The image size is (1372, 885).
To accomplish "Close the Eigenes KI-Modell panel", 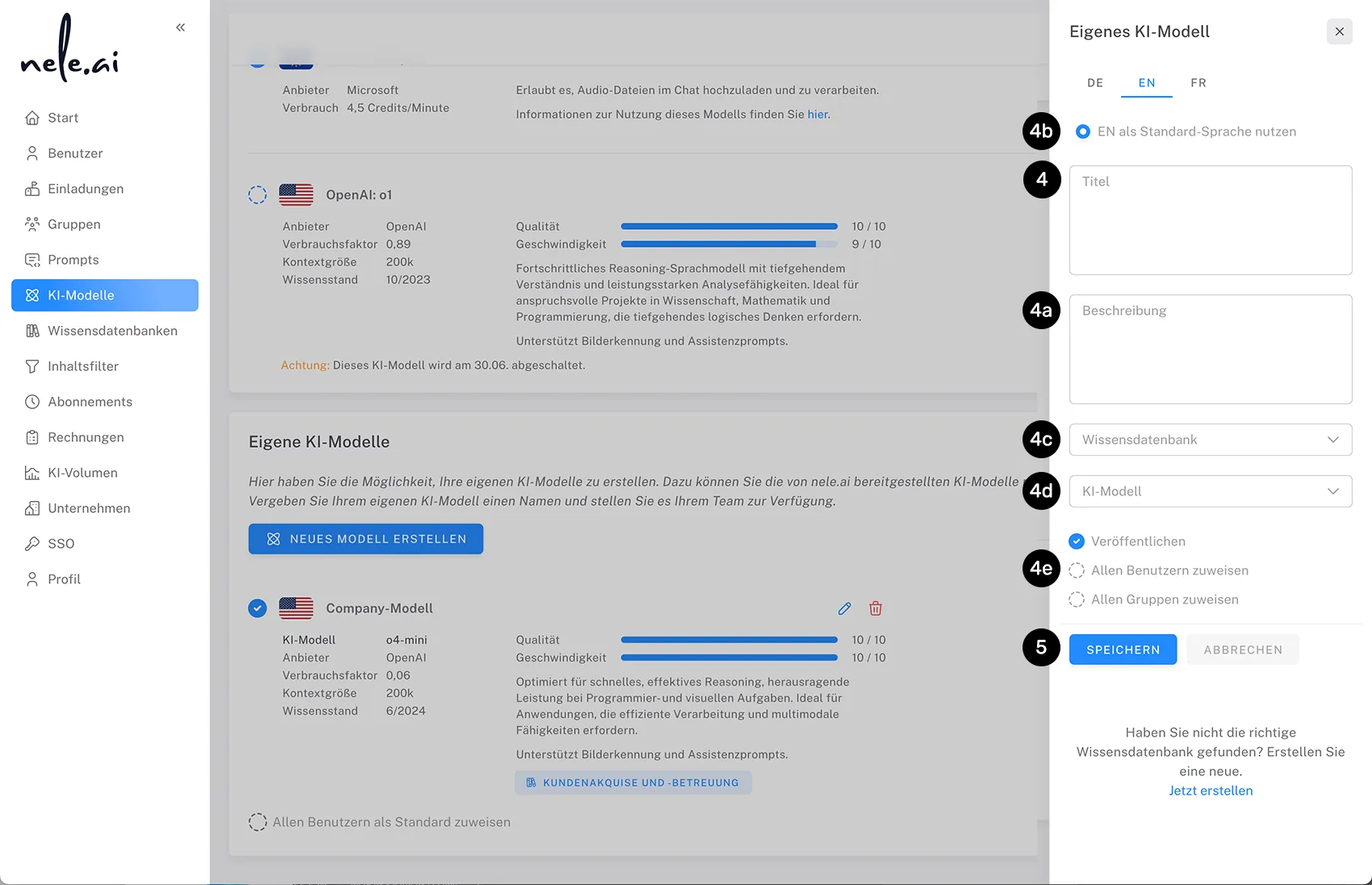I will point(1340,31).
